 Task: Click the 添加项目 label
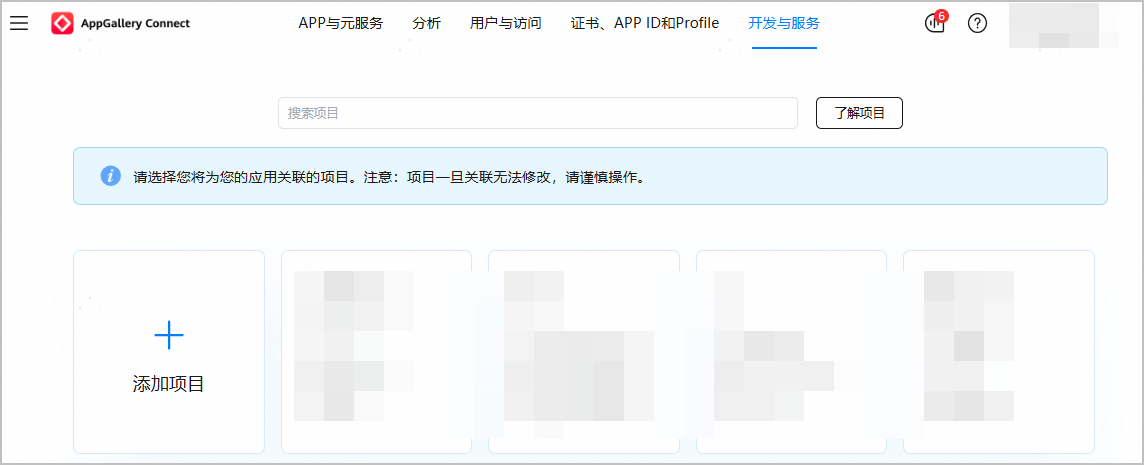169,384
